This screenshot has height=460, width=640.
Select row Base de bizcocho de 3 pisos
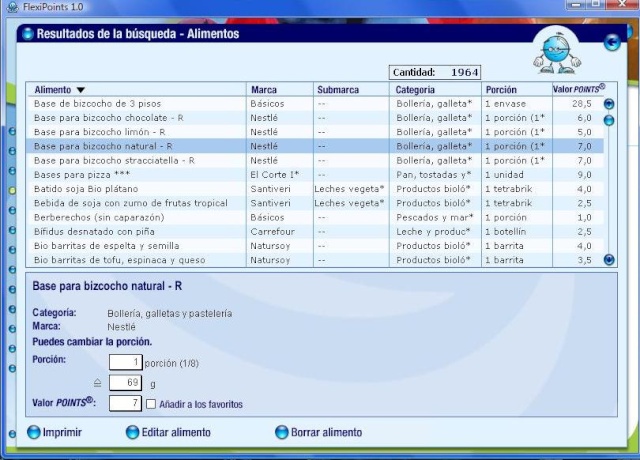coord(315,104)
